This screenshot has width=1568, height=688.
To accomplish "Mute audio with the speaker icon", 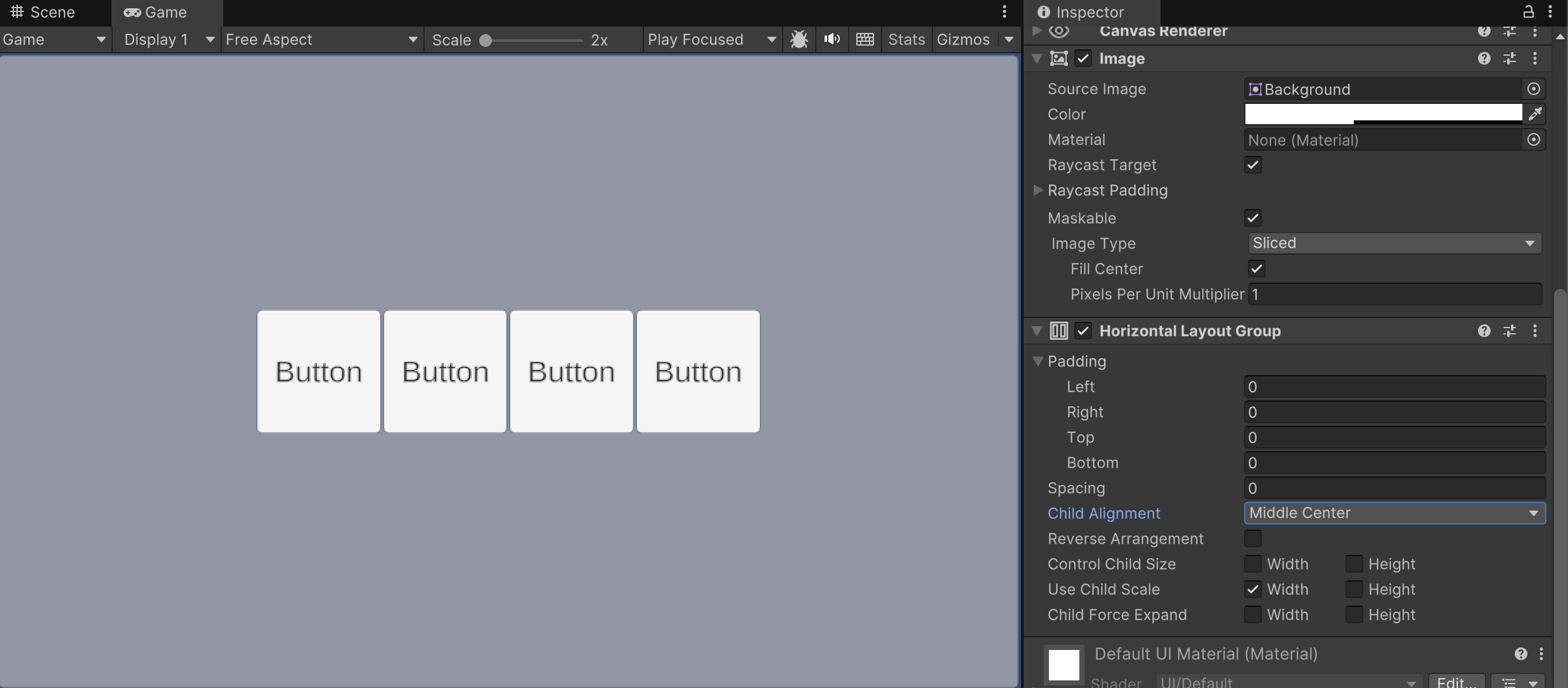I will click(x=832, y=39).
